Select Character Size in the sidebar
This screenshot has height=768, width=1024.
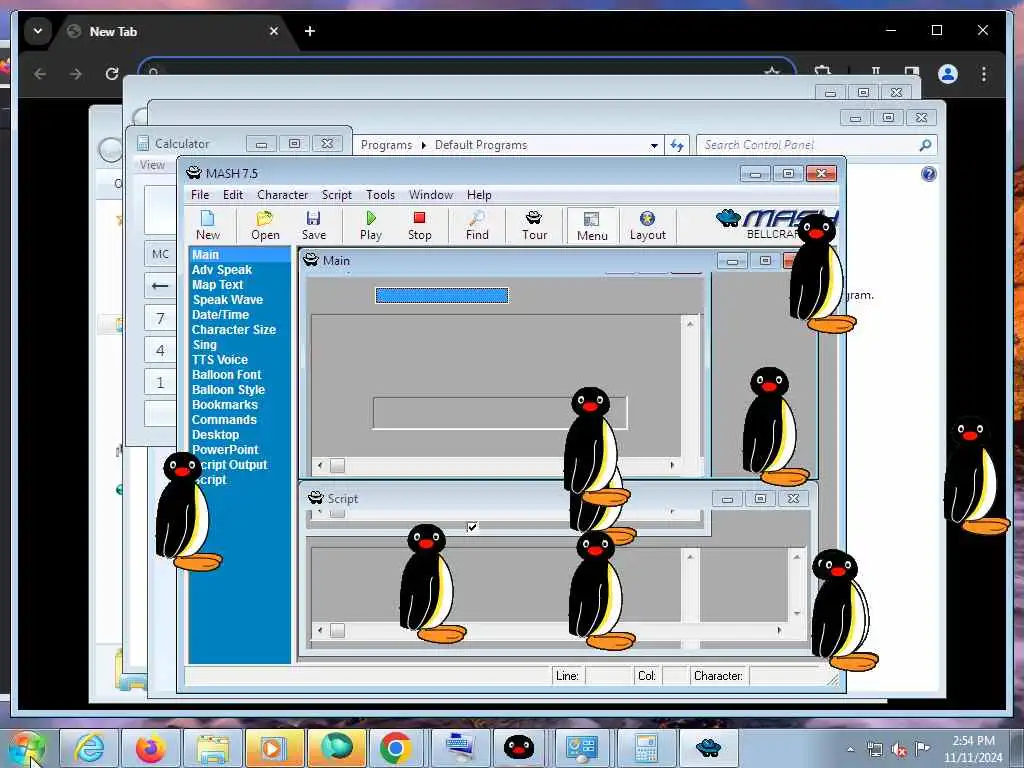click(234, 330)
